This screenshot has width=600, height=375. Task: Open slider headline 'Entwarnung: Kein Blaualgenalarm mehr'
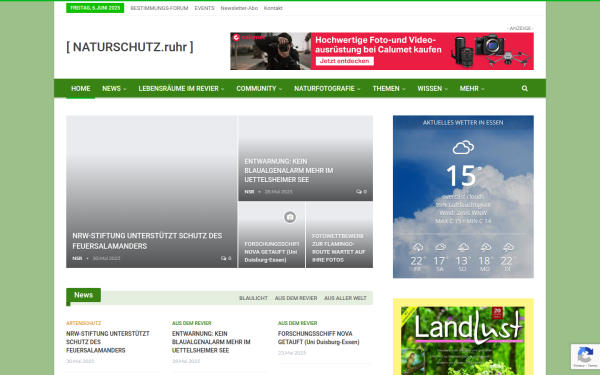click(289, 170)
